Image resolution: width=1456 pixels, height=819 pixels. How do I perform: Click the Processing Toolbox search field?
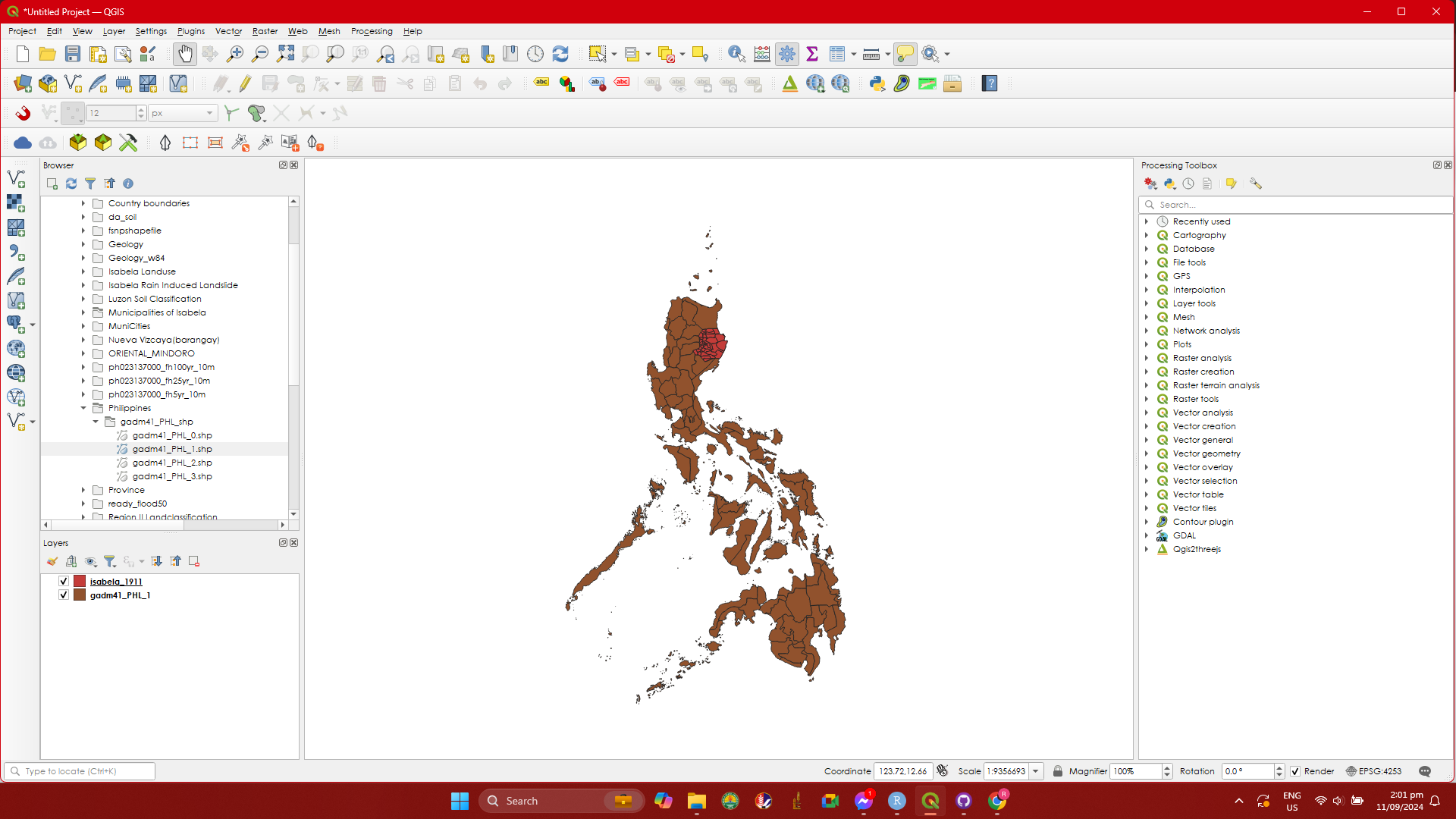point(1297,205)
